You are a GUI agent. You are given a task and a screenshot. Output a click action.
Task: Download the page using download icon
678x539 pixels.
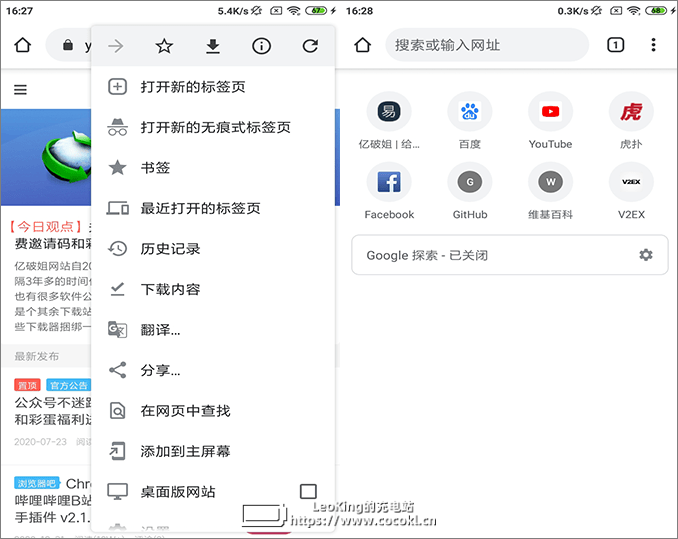[x=213, y=46]
